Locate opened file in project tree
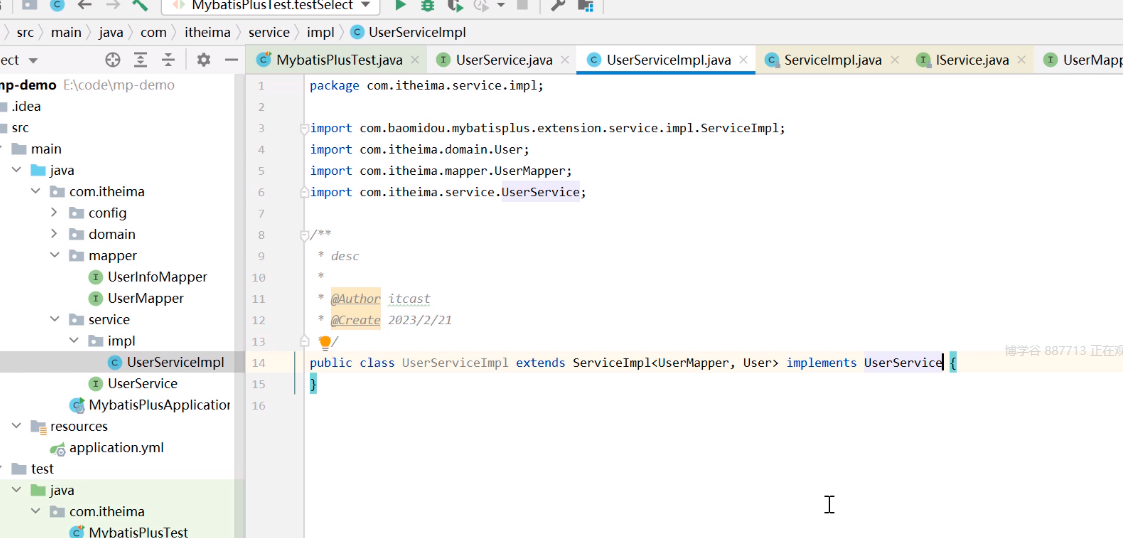This screenshot has height=538, width=1123. tap(112, 59)
